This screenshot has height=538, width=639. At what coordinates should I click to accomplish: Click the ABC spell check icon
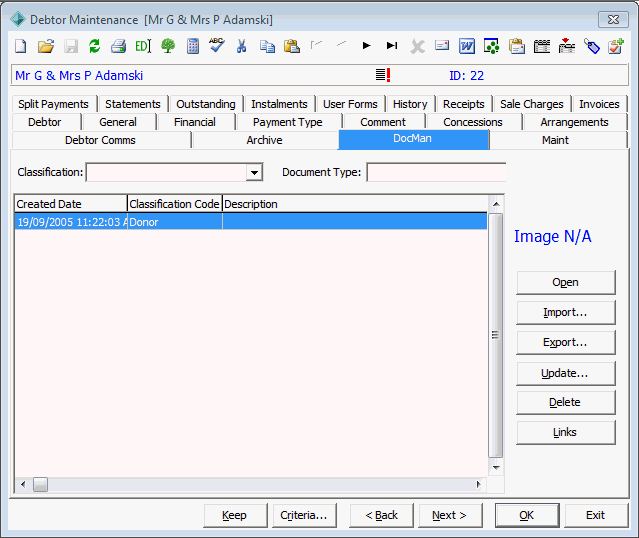[x=217, y=45]
